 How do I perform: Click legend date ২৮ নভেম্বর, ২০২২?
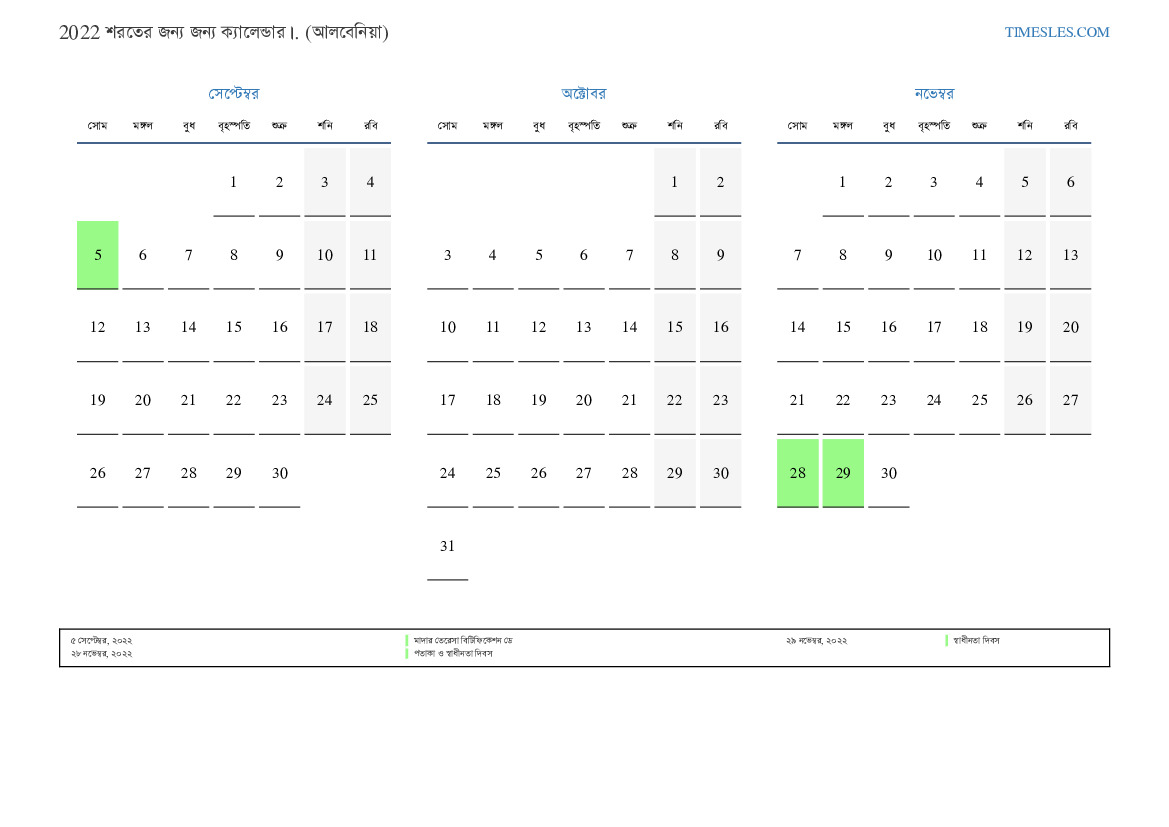101,654
